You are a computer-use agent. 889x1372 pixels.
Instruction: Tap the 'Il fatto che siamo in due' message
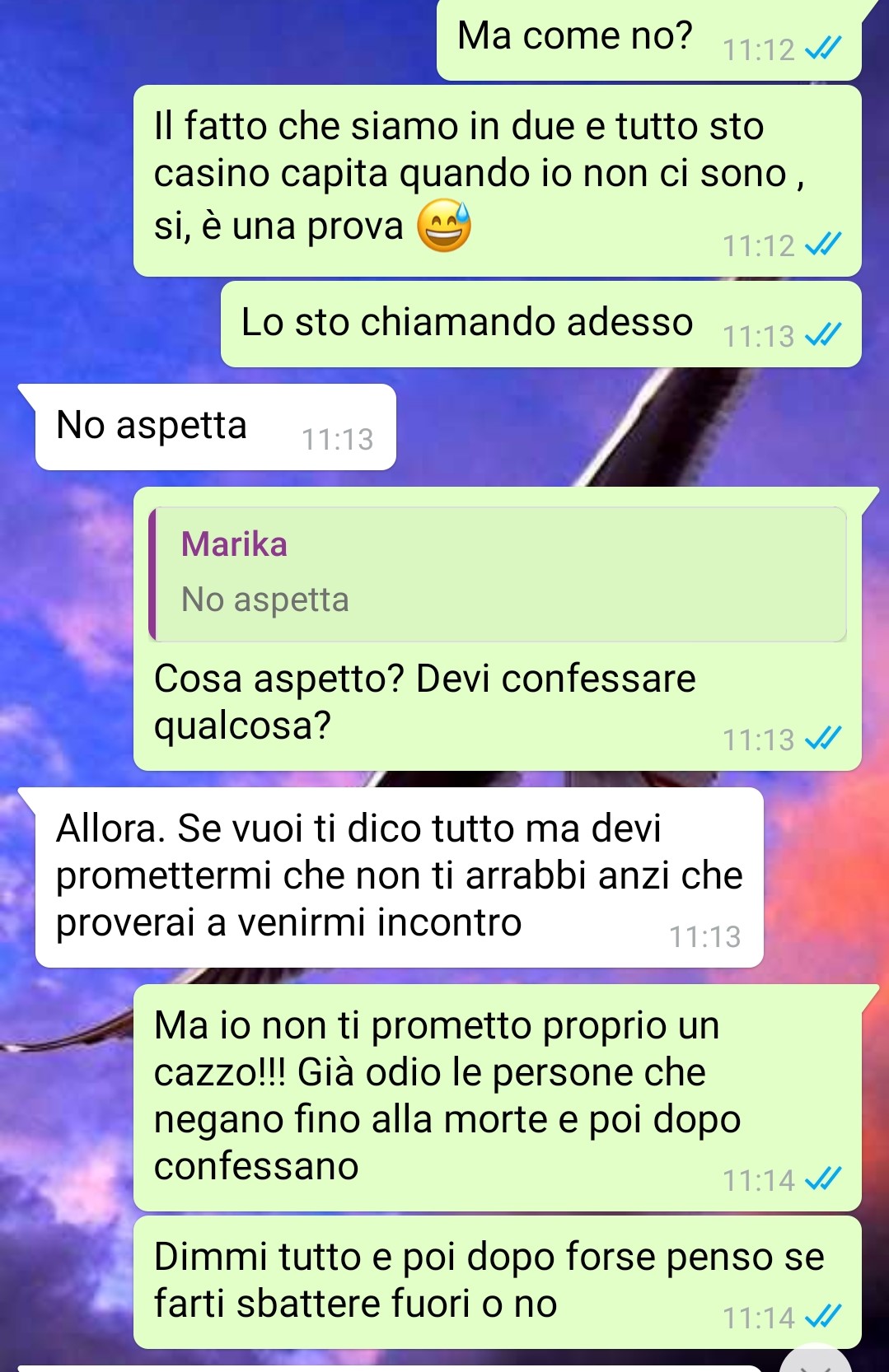click(498, 180)
